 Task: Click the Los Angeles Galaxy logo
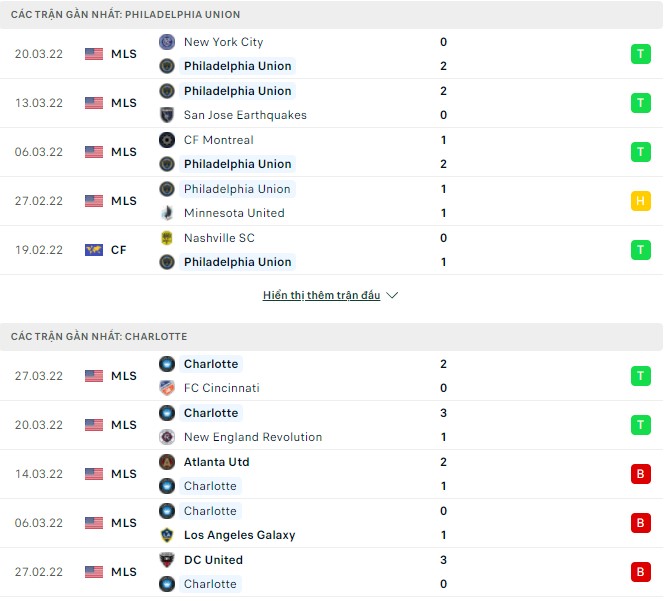pos(167,535)
